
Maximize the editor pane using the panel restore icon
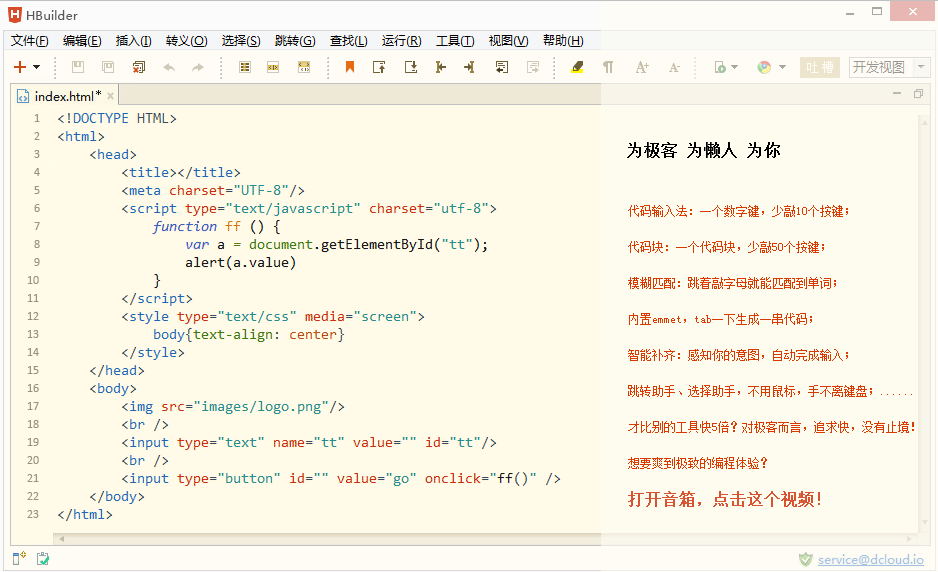pos(918,93)
